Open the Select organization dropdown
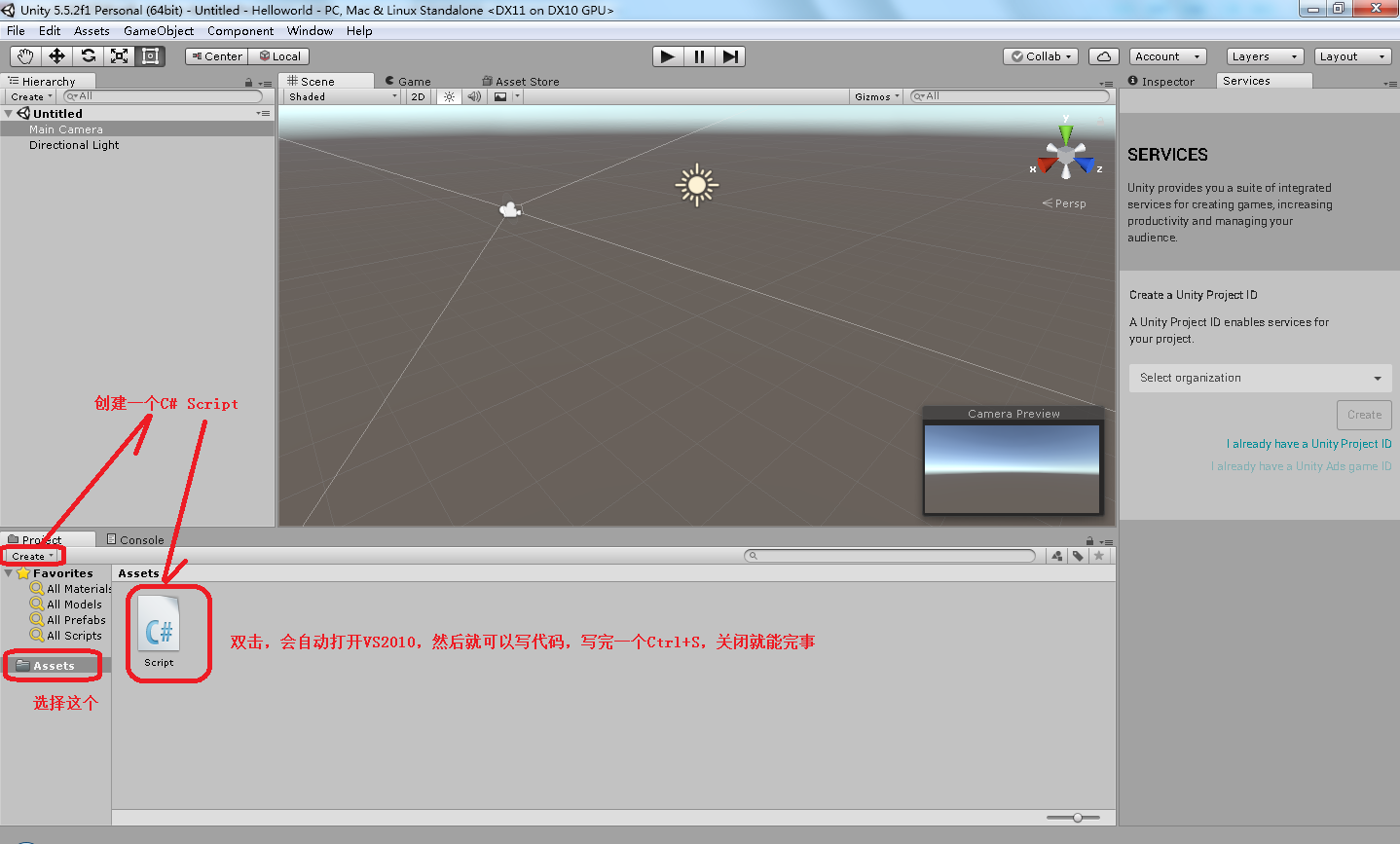 [1260, 378]
